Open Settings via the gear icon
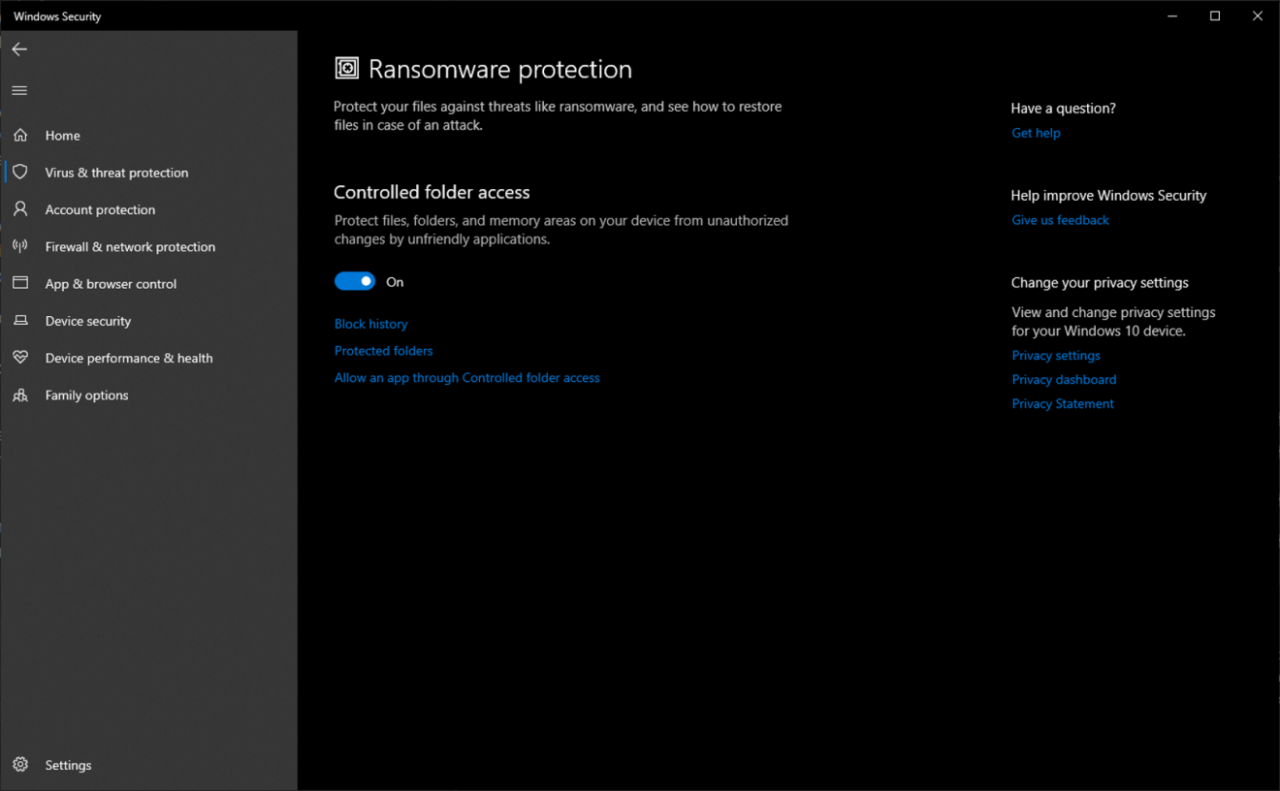Viewport: 1280px width, 791px height. coord(20,764)
